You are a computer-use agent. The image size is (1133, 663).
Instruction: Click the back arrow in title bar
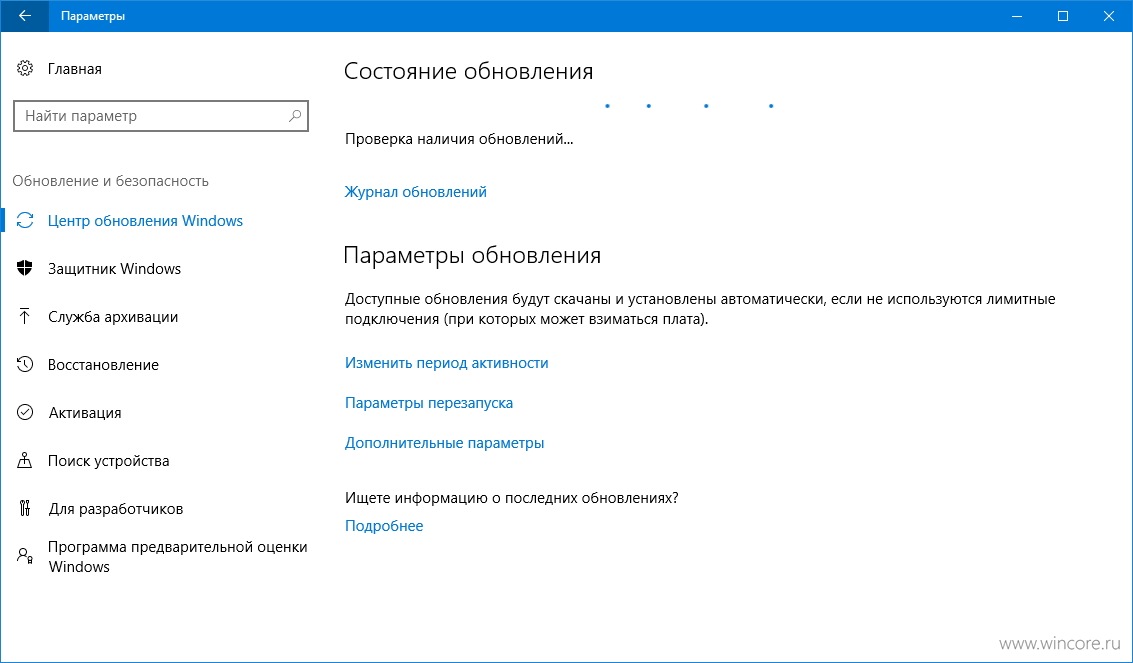coord(25,16)
